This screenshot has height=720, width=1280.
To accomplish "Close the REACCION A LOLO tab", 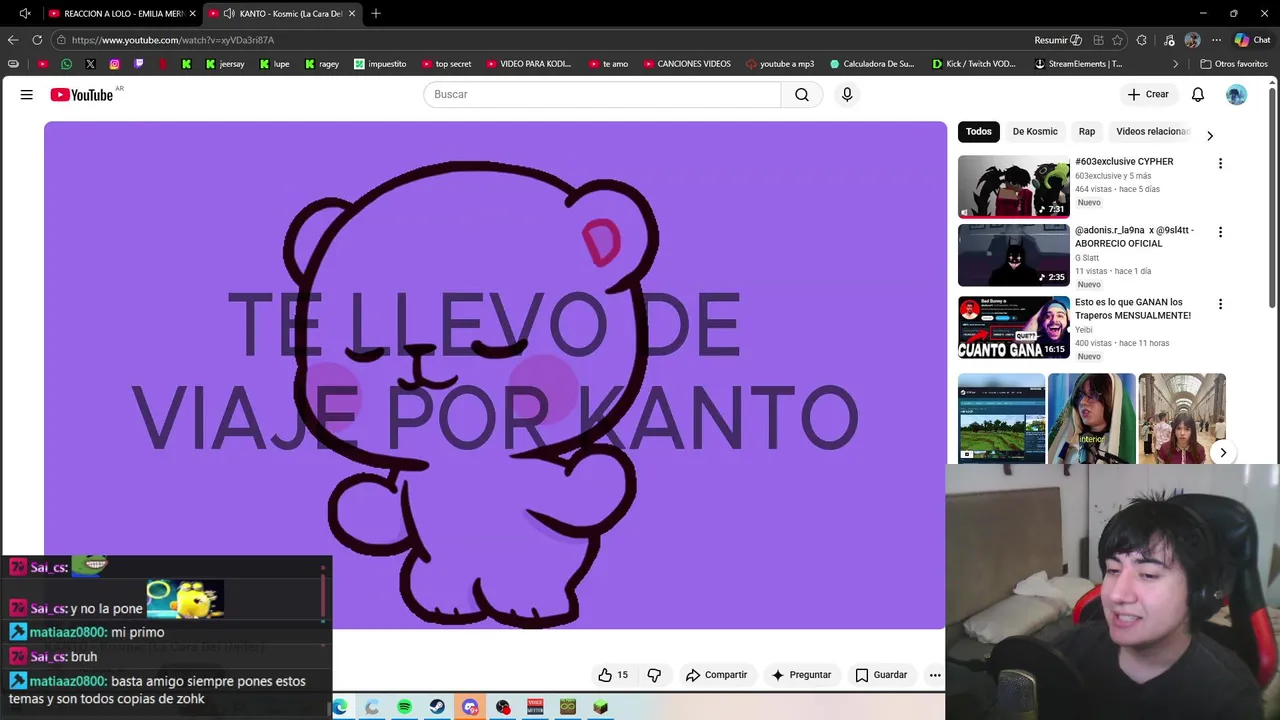I will [x=193, y=14].
